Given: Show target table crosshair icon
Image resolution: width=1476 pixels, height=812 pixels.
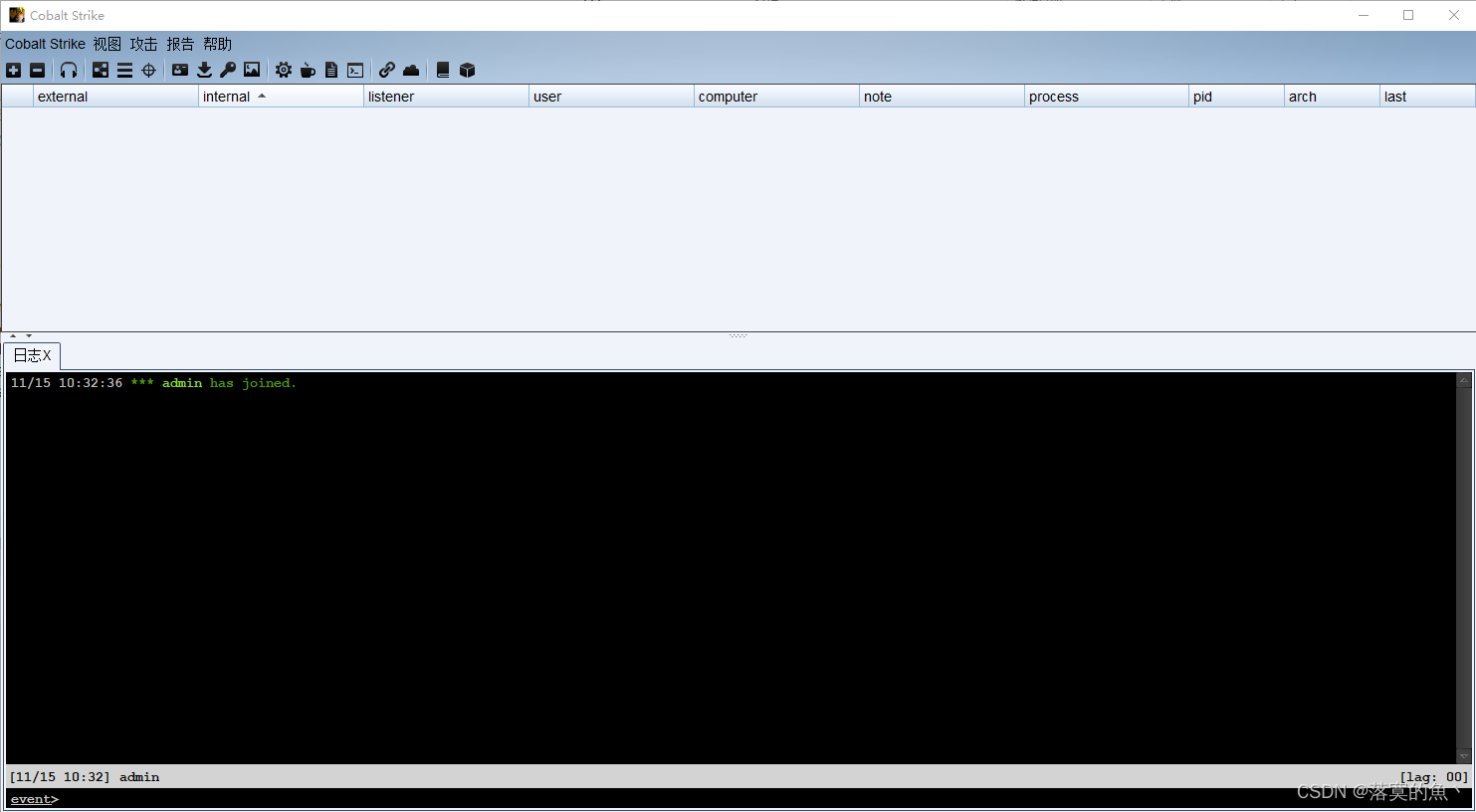Looking at the screenshot, I should (148, 70).
